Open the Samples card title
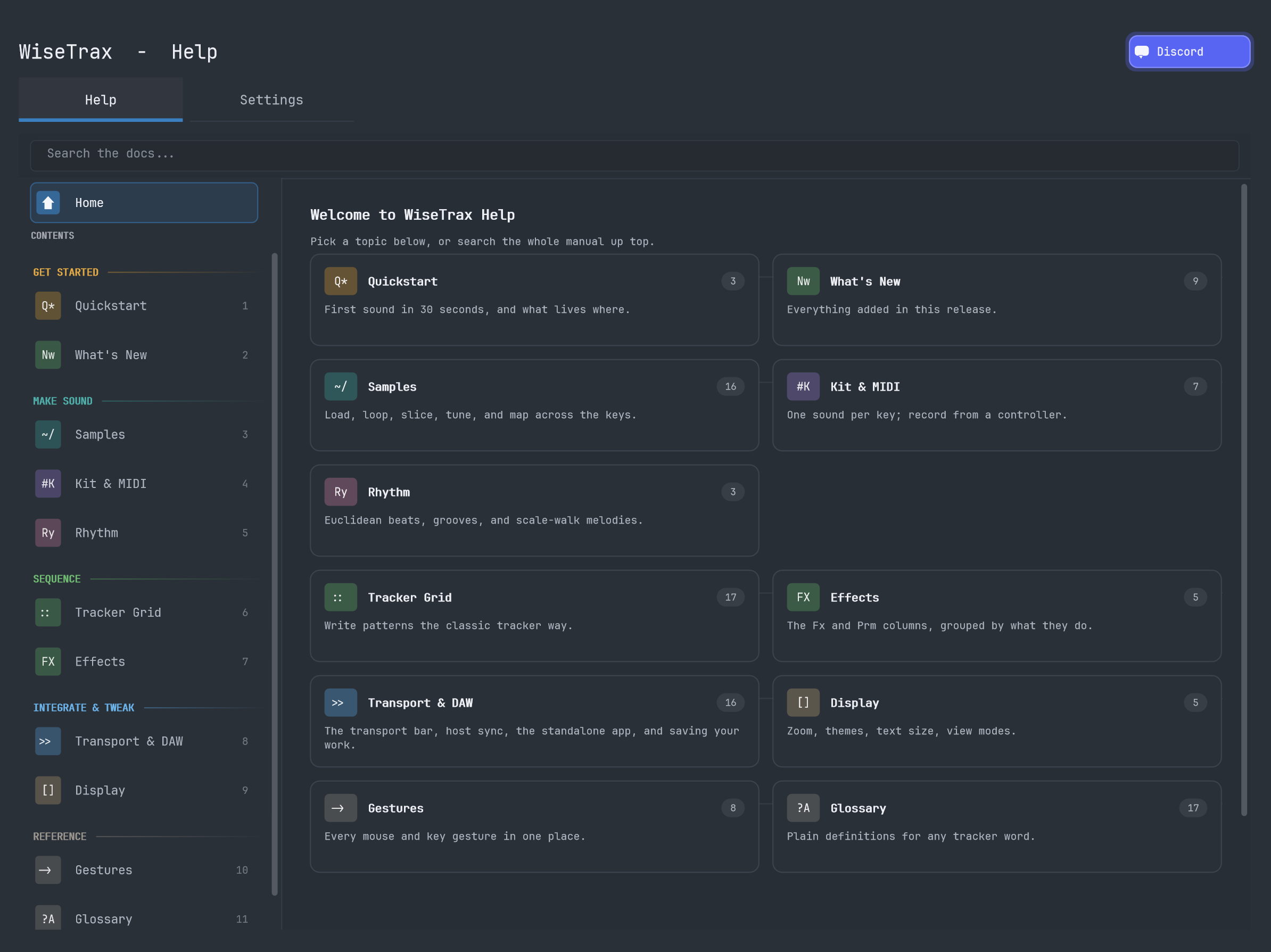This screenshot has width=1271, height=952. coord(392,387)
